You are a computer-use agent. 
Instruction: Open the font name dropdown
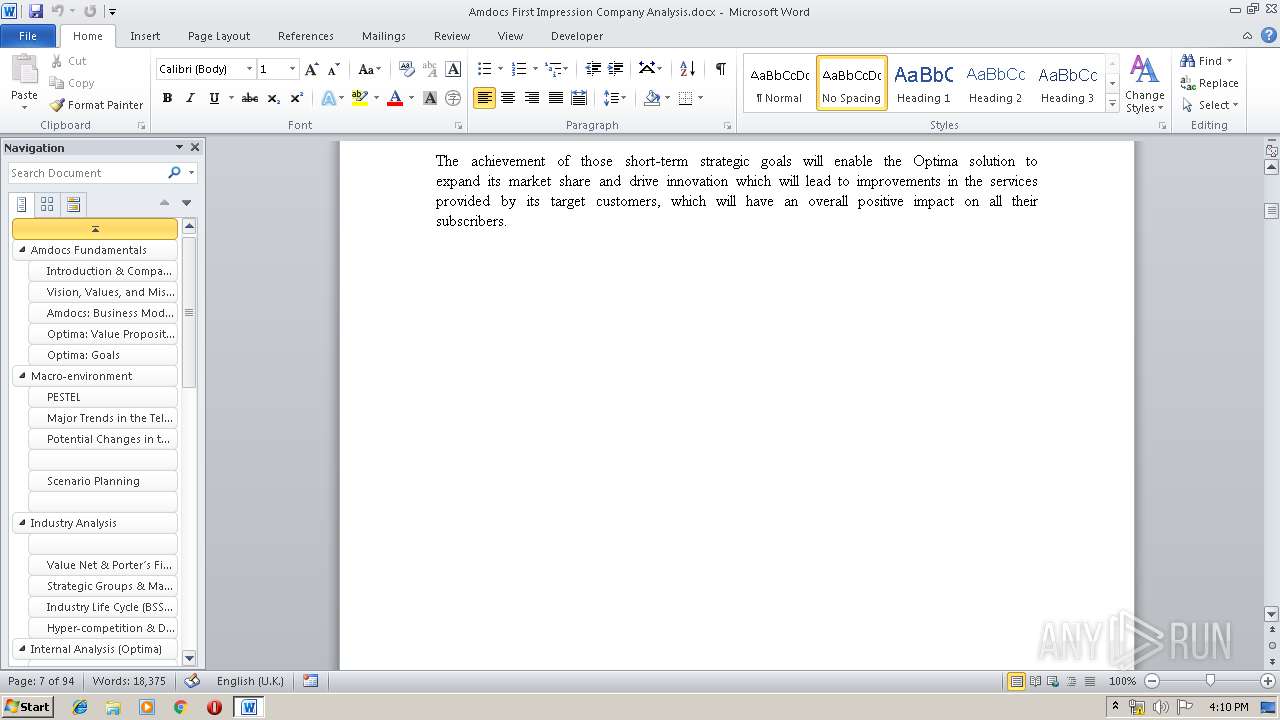click(x=249, y=69)
